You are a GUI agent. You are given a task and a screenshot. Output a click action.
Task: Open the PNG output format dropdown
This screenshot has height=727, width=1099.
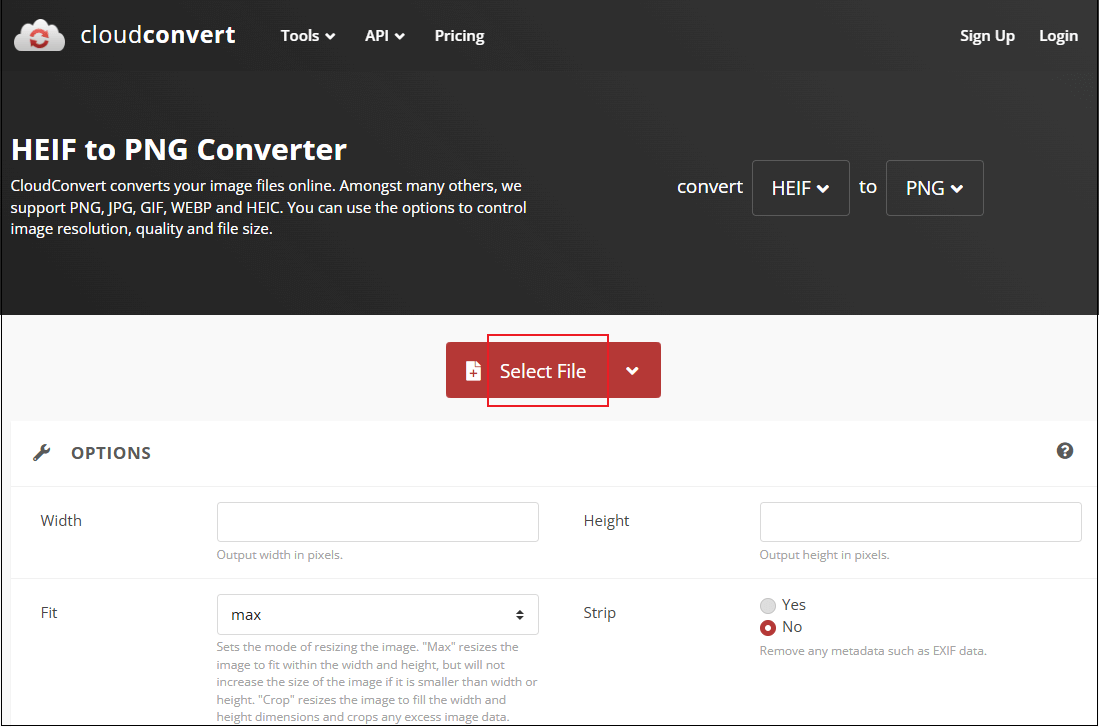click(x=934, y=188)
